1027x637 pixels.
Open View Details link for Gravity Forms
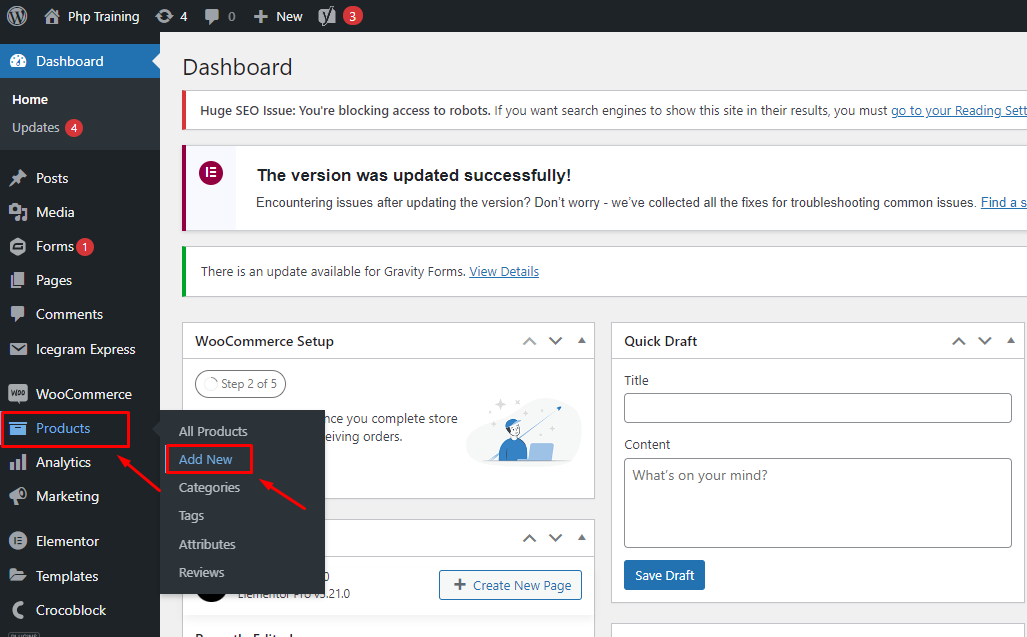tap(504, 271)
